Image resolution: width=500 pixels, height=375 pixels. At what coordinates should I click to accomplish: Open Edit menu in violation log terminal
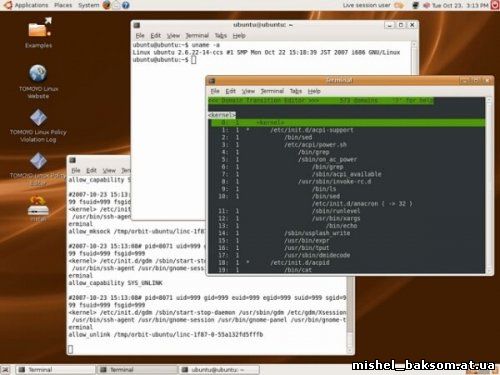(x=91, y=171)
